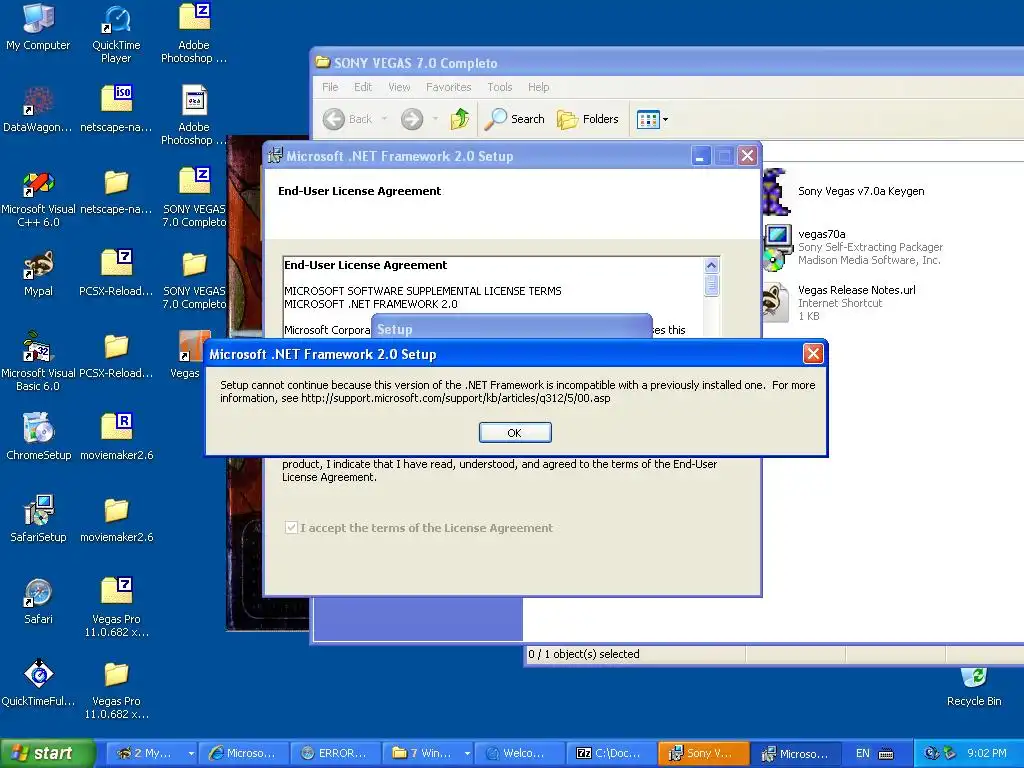Image resolution: width=1024 pixels, height=768 pixels.
Task: Select the Safari compass desktop shortcut
Action: pyautogui.click(x=38, y=601)
